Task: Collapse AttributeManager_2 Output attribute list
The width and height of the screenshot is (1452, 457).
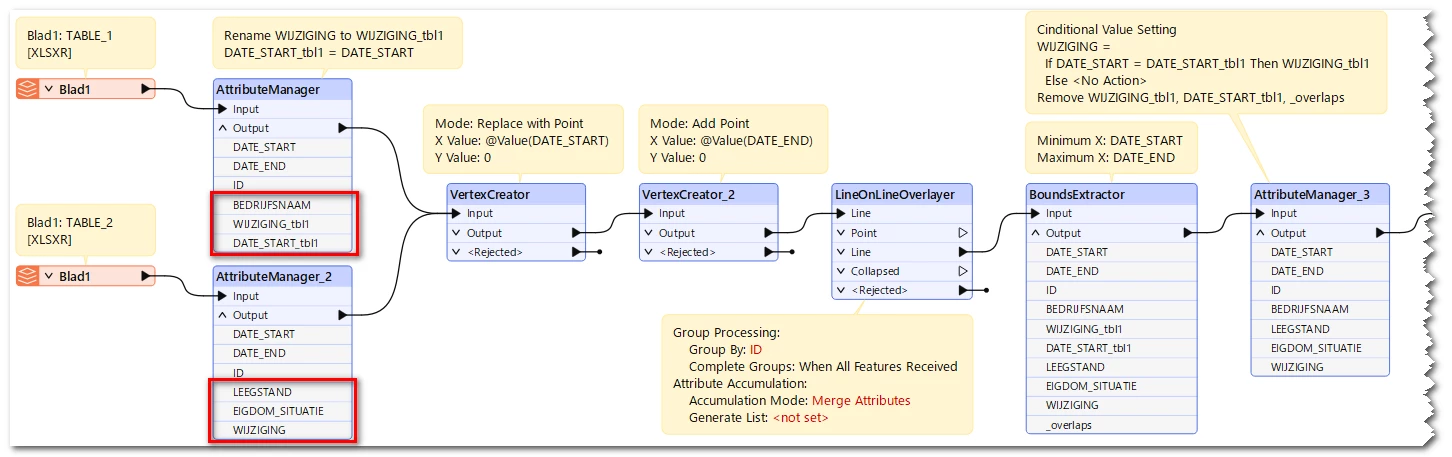Action: (x=222, y=315)
